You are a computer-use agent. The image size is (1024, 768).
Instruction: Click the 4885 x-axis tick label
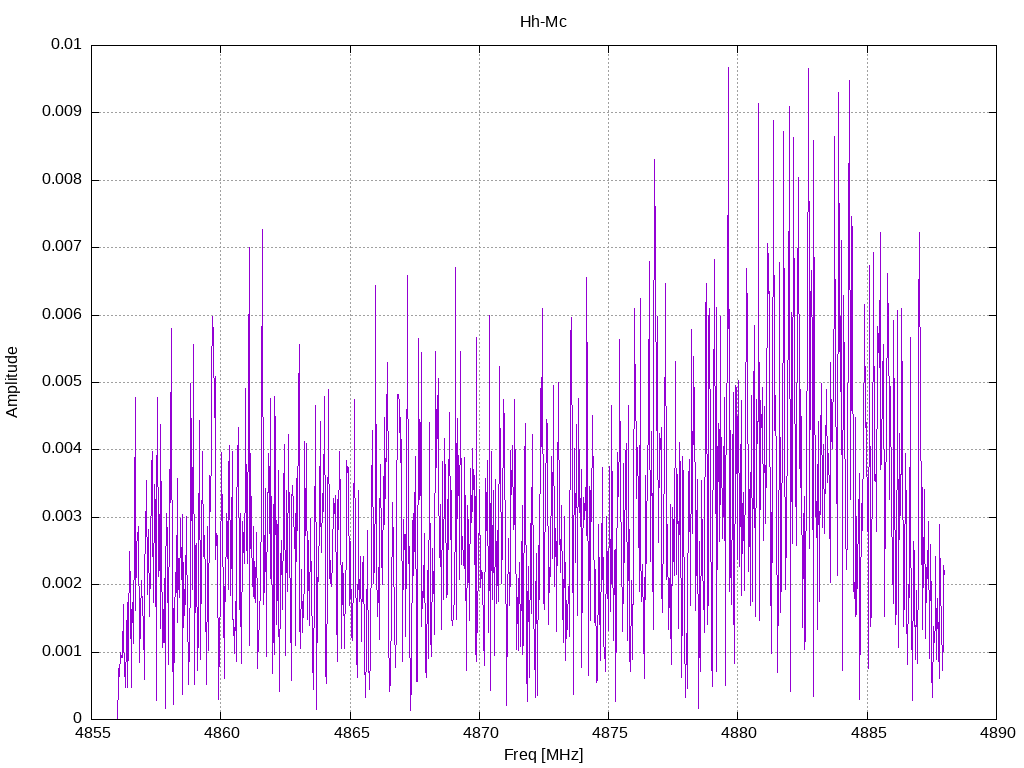(868, 733)
